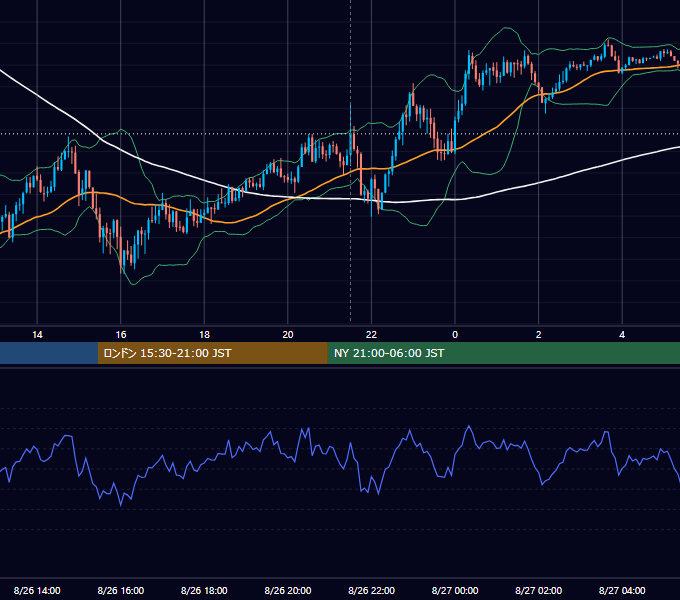The image size is (680, 600).
Task: Click hour label 4 on price chart axis
Action: point(622,334)
